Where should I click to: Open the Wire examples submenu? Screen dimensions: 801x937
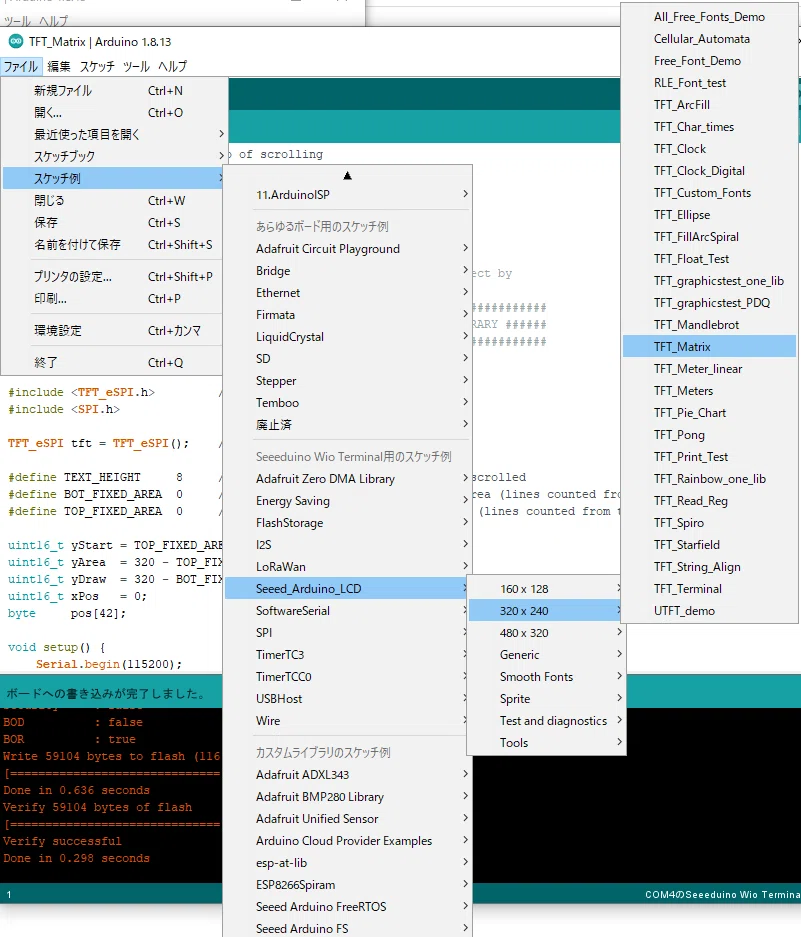[x=348, y=721]
